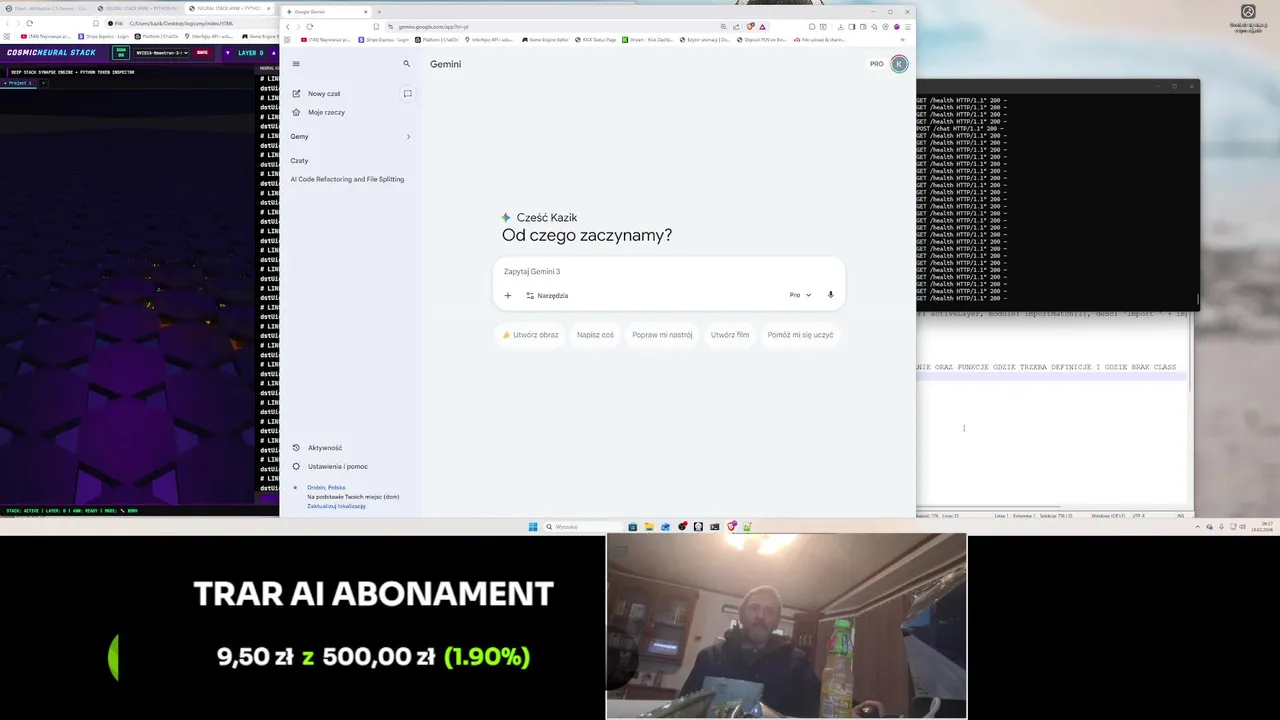The width and height of the screenshot is (1280, 720).
Task: Click the Gemini search magnifier icon
Action: point(407,64)
